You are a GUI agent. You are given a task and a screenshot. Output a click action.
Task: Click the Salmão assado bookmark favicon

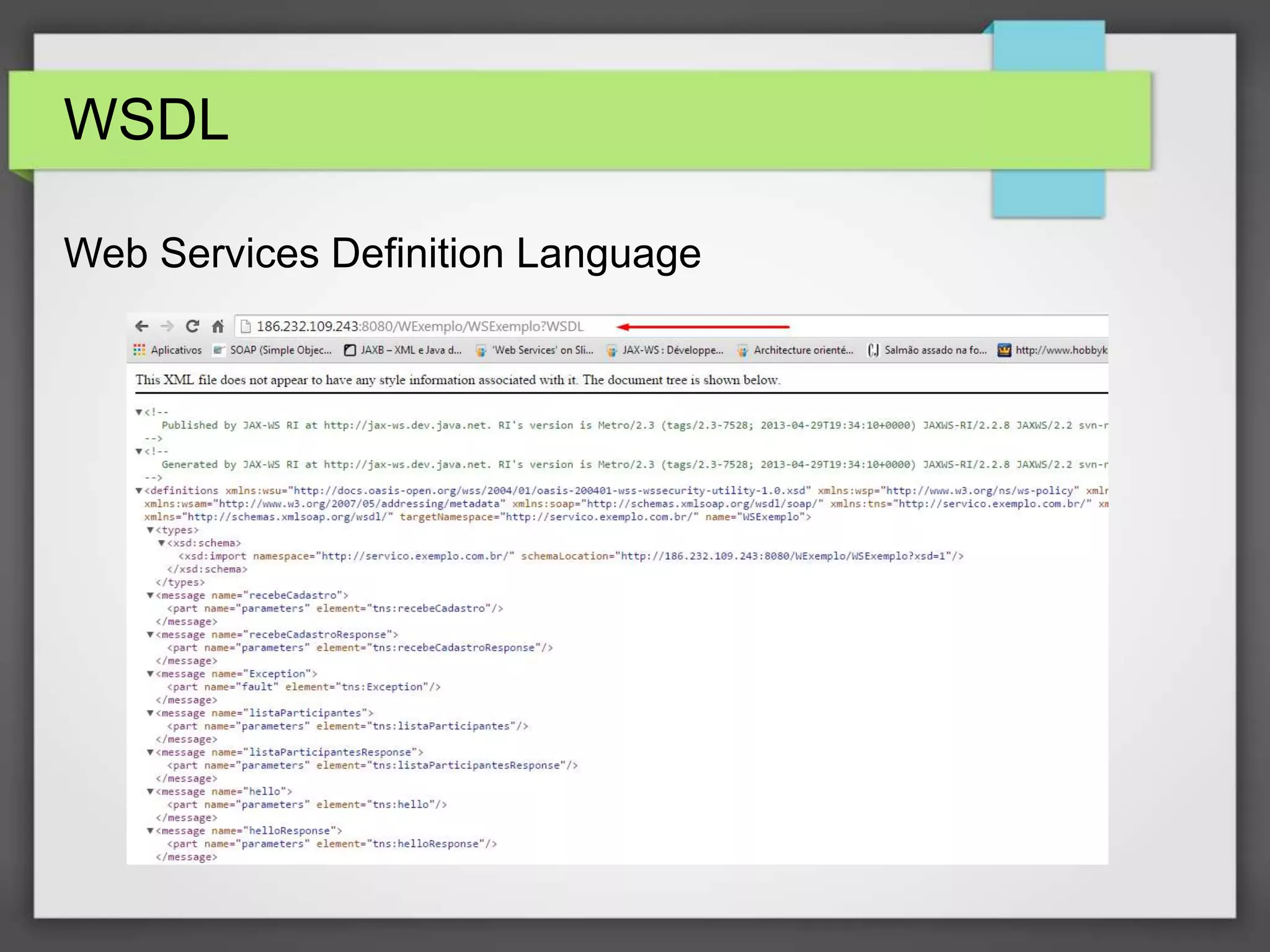coord(873,350)
